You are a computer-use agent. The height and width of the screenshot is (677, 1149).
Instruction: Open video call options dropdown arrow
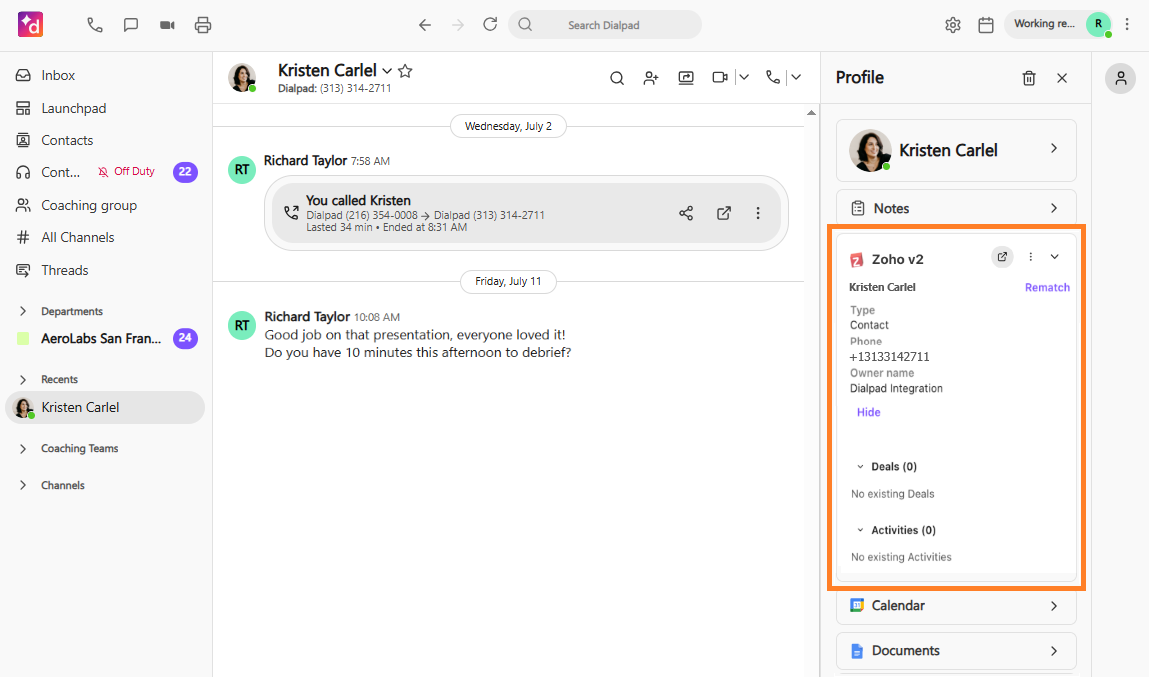coord(744,77)
